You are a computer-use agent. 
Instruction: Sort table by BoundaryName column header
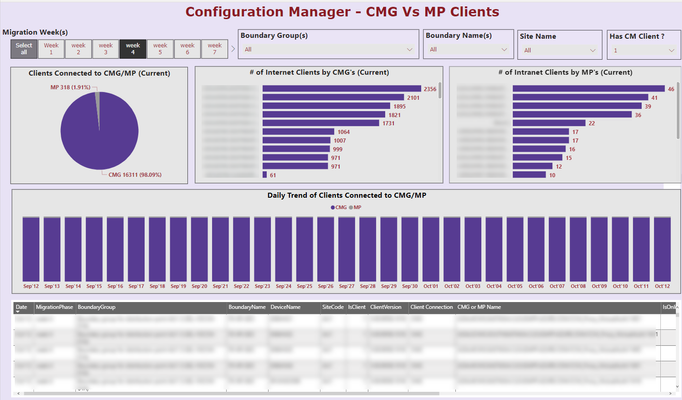(x=247, y=307)
